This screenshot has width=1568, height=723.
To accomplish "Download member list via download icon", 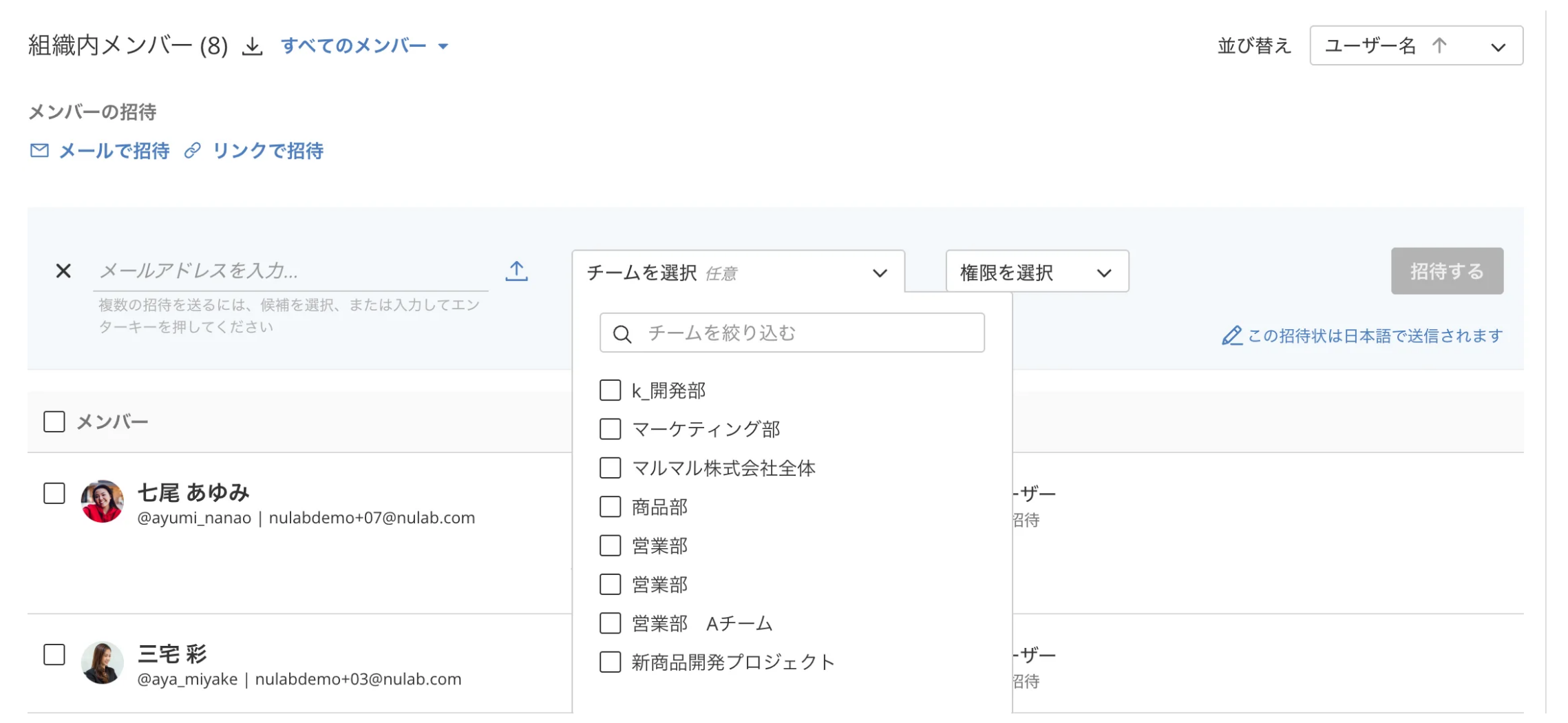I will (253, 46).
